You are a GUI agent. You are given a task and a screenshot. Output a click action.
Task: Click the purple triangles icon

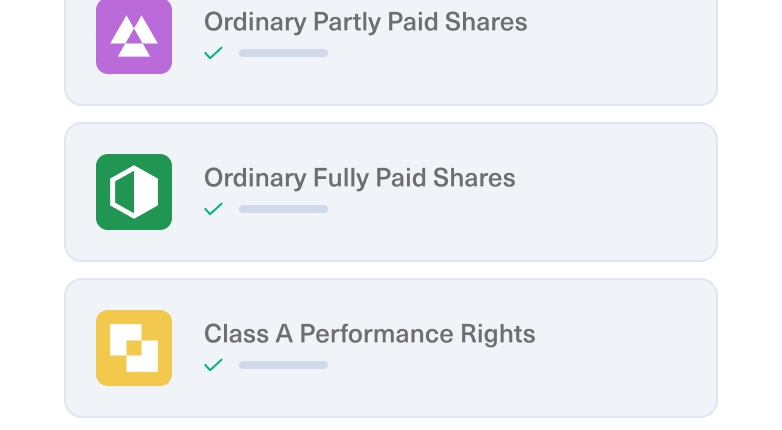(x=134, y=36)
